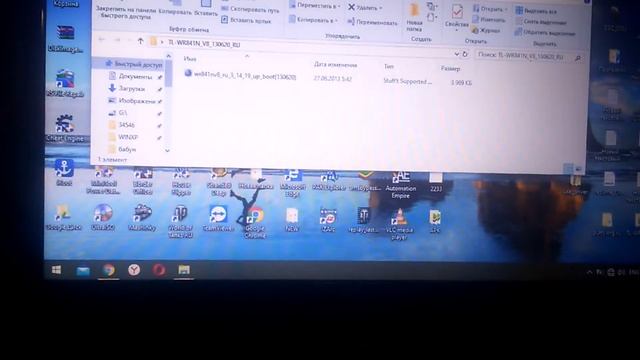Click the Вставить (Paste) ribbon button
The height and width of the screenshot is (360, 640).
point(206,9)
